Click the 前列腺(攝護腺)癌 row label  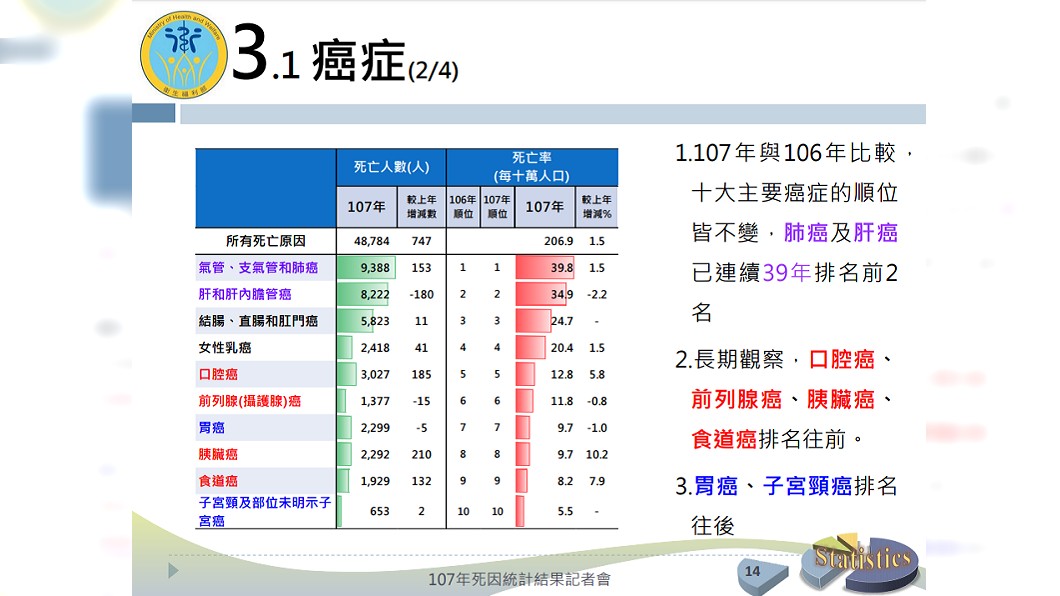click(249, 401)
